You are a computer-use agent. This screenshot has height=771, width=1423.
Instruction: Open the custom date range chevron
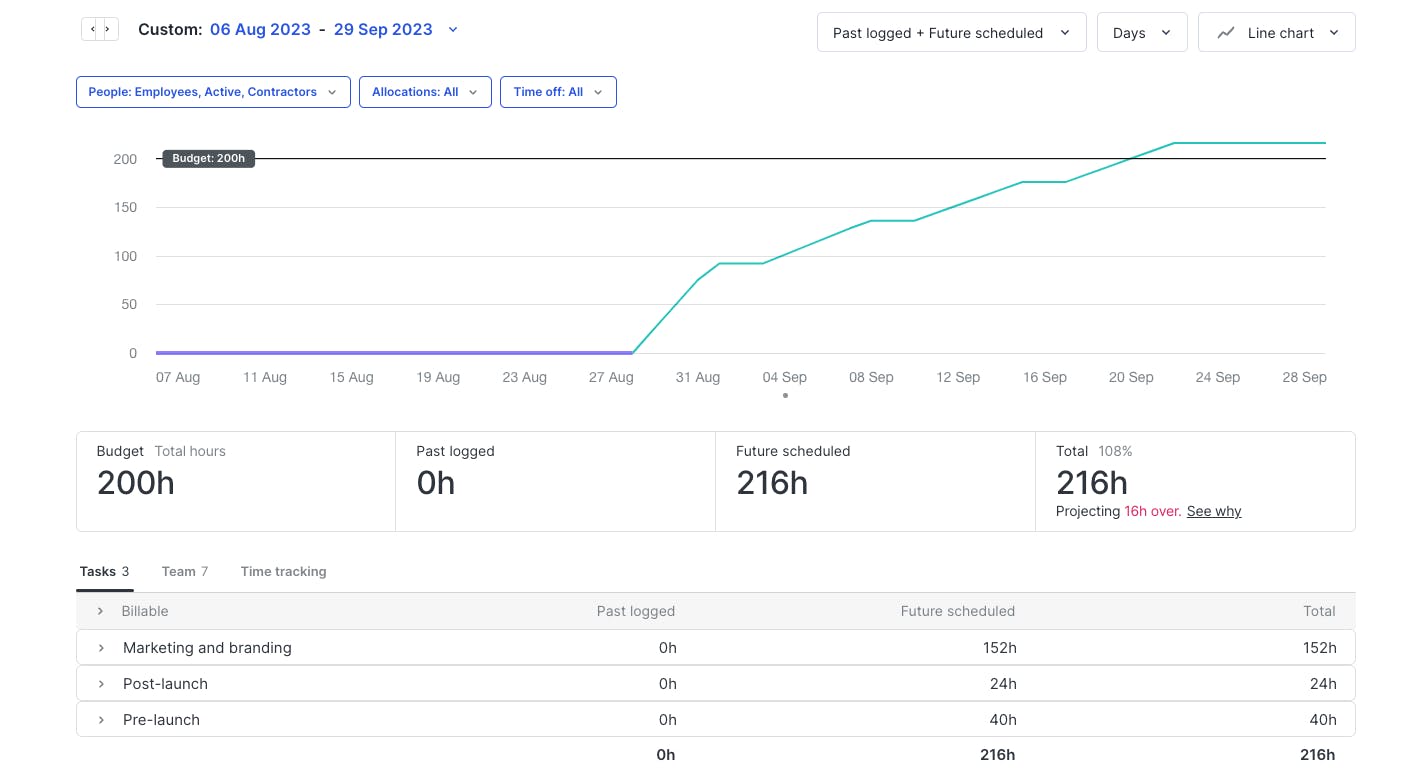(x=453, y=30)
